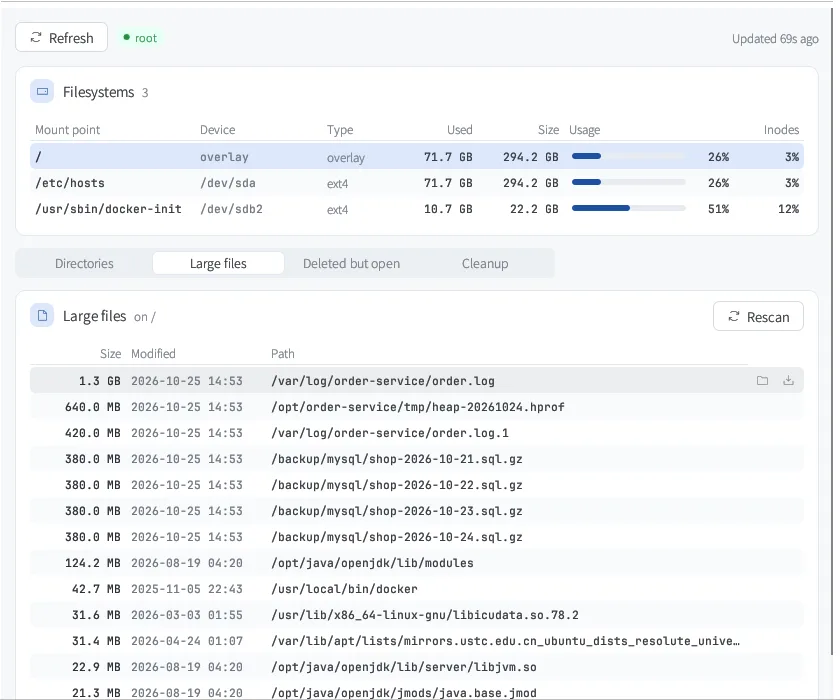Click usage bar for /dev/sdb2 filesystem
Image resolution: width=840 pixels, height=700 pixels.
[x=628, y=208]
